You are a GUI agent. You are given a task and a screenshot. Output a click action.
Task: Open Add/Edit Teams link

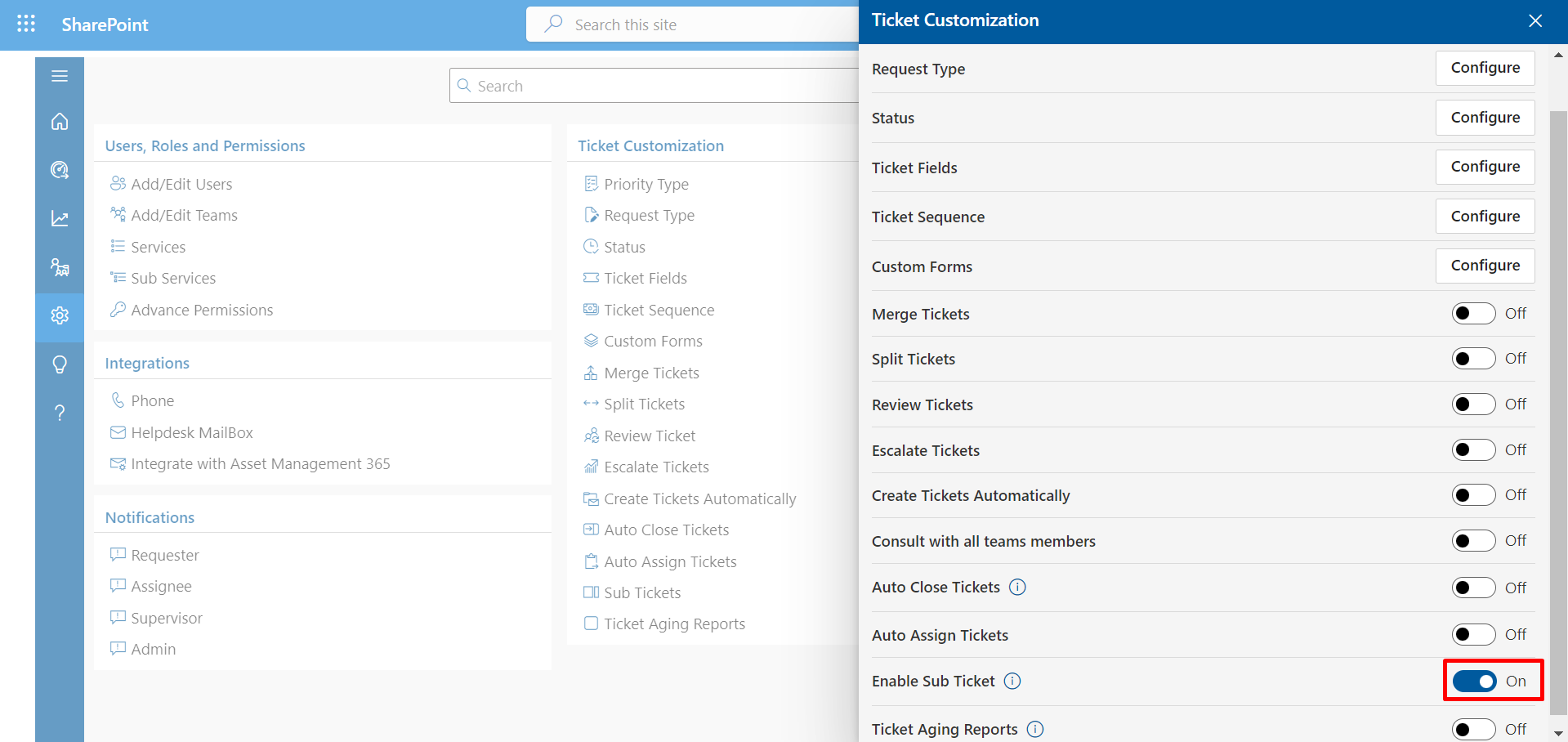point(185,215)
